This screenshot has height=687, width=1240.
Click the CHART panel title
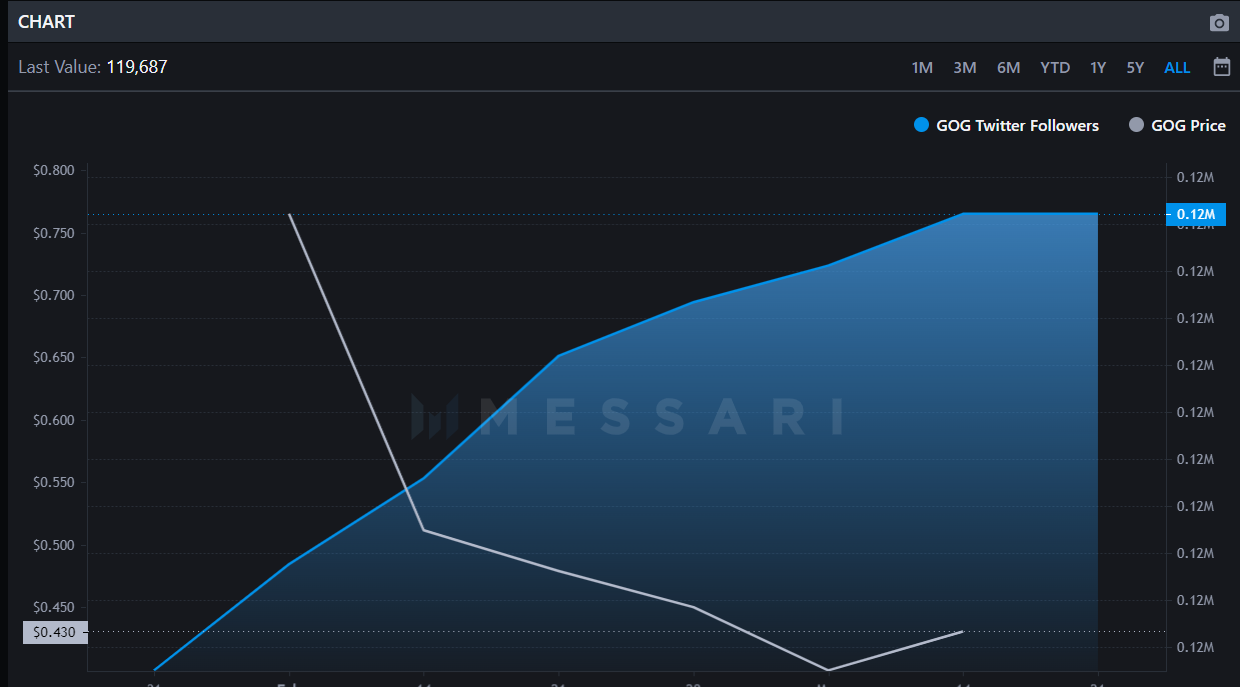(46, 22)
